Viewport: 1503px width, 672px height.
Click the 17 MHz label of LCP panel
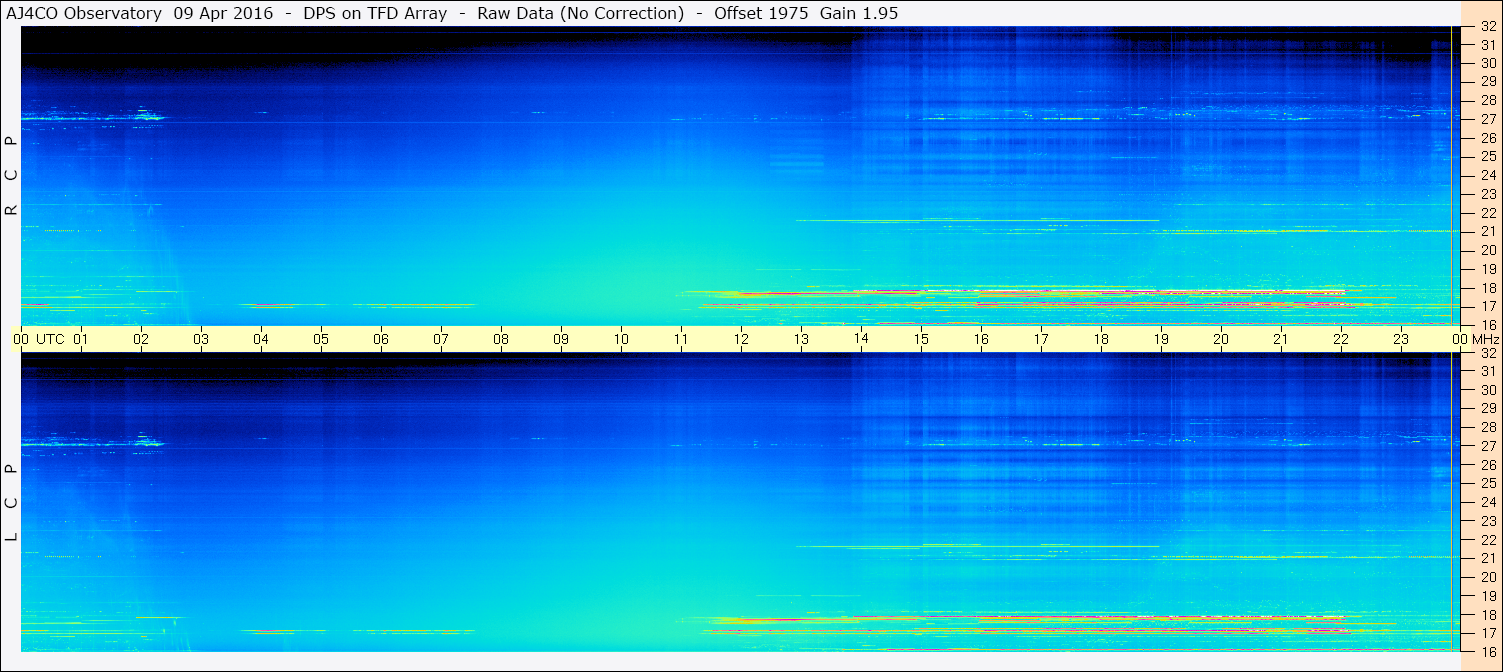click(x=1487, y=633)
